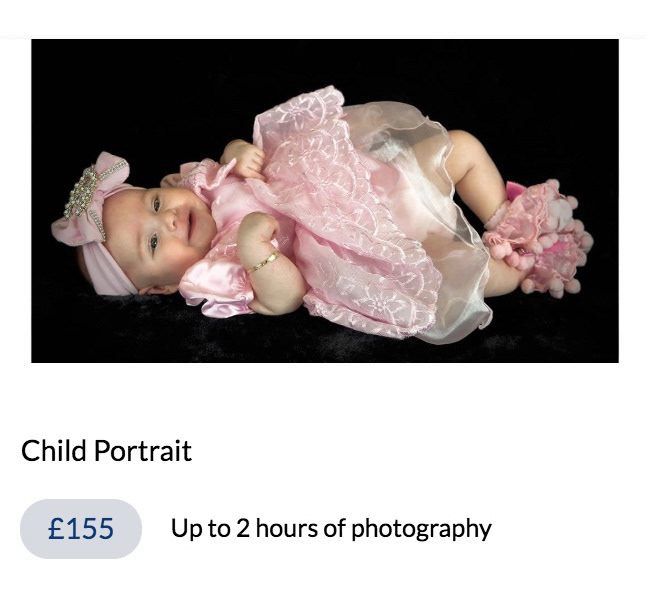Image resolution: width=650 pixels, height=600 pixels.
Task: Click the gold bracelet on baby's wrist
Action: [263, 262]
